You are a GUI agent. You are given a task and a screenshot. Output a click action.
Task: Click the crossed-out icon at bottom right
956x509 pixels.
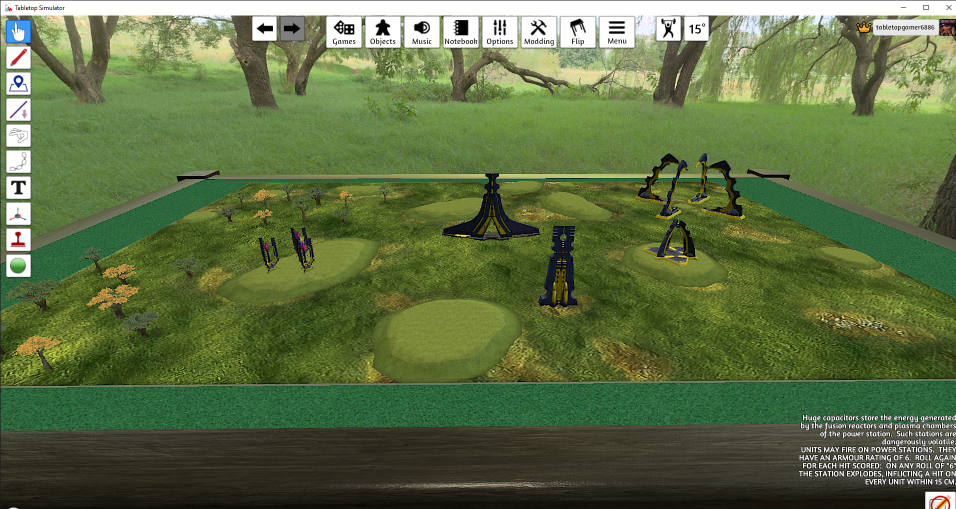coord(940,500)
